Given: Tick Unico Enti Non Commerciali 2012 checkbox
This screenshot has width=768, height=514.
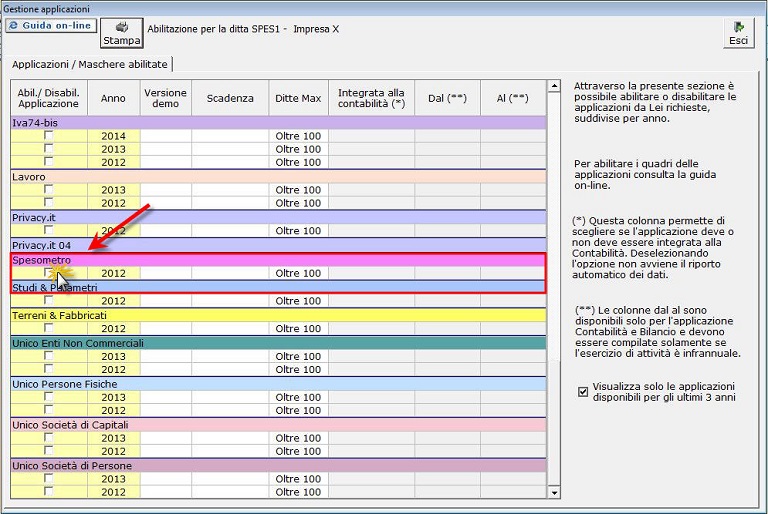Looking at the screenshot, I should coord(48,369).
